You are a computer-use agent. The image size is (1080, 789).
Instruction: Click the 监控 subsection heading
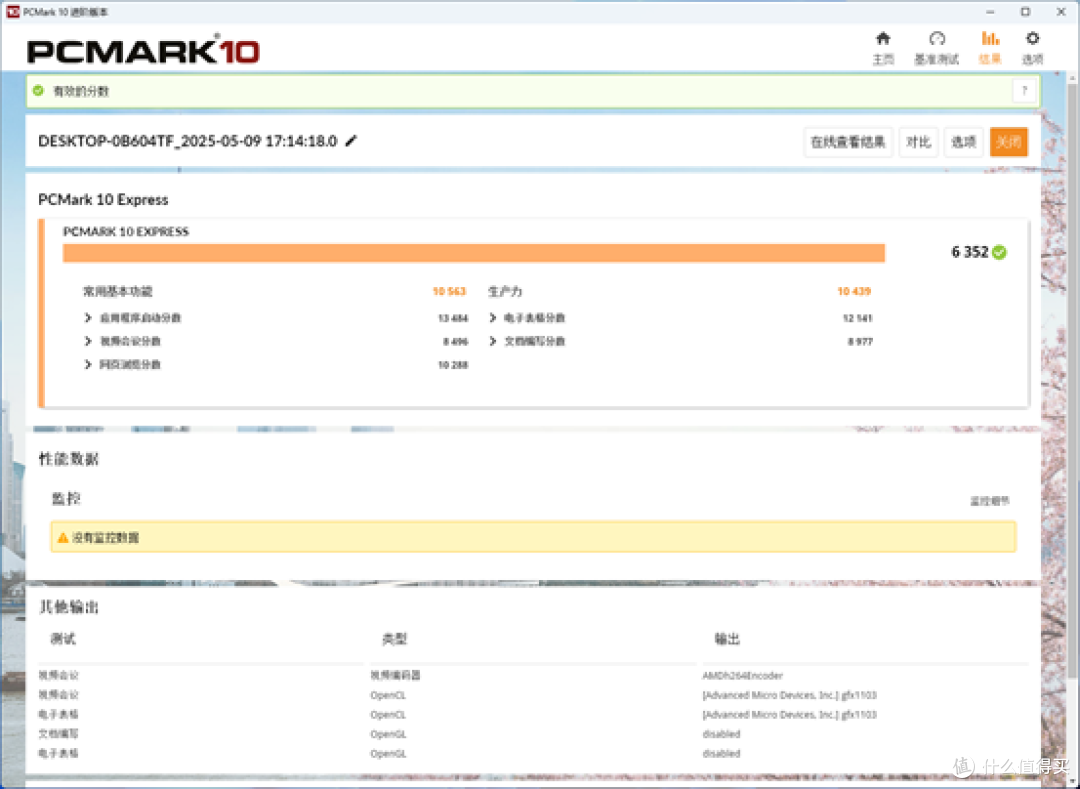(x=66, y=499)
